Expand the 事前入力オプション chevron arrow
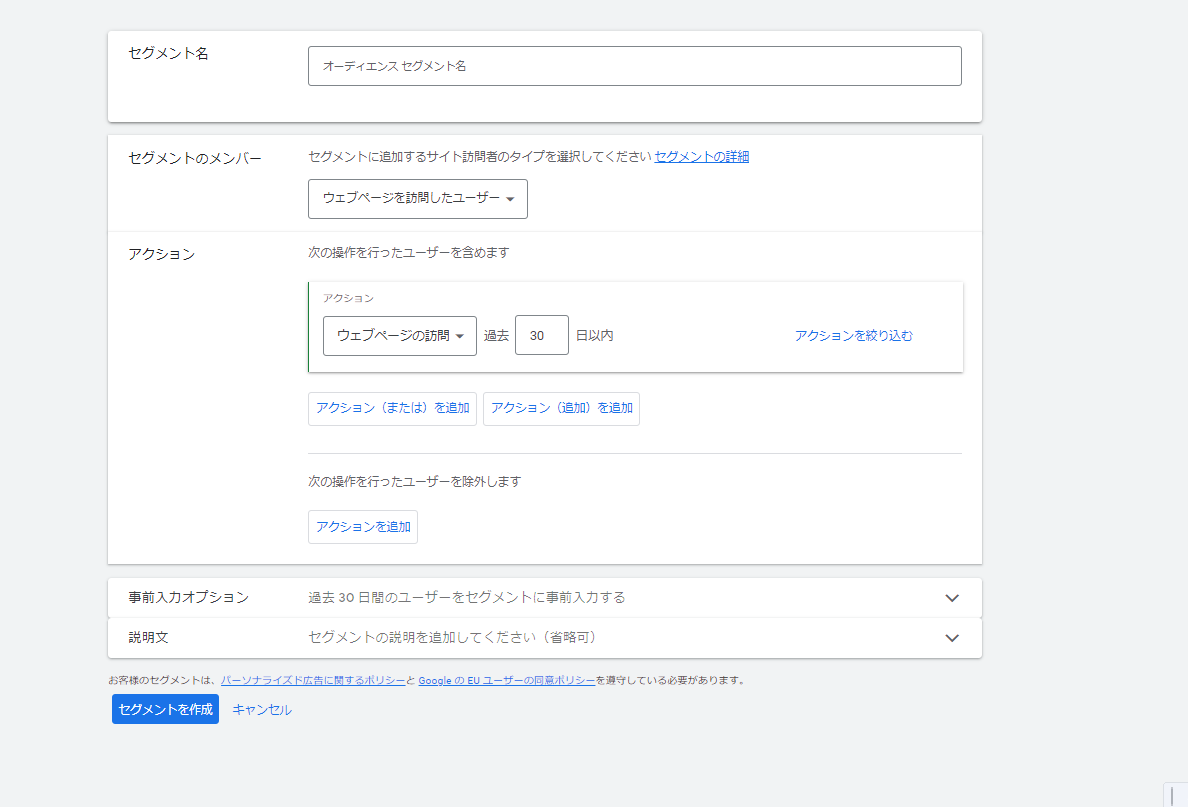The image size is (1188, 807). [951, 598]
